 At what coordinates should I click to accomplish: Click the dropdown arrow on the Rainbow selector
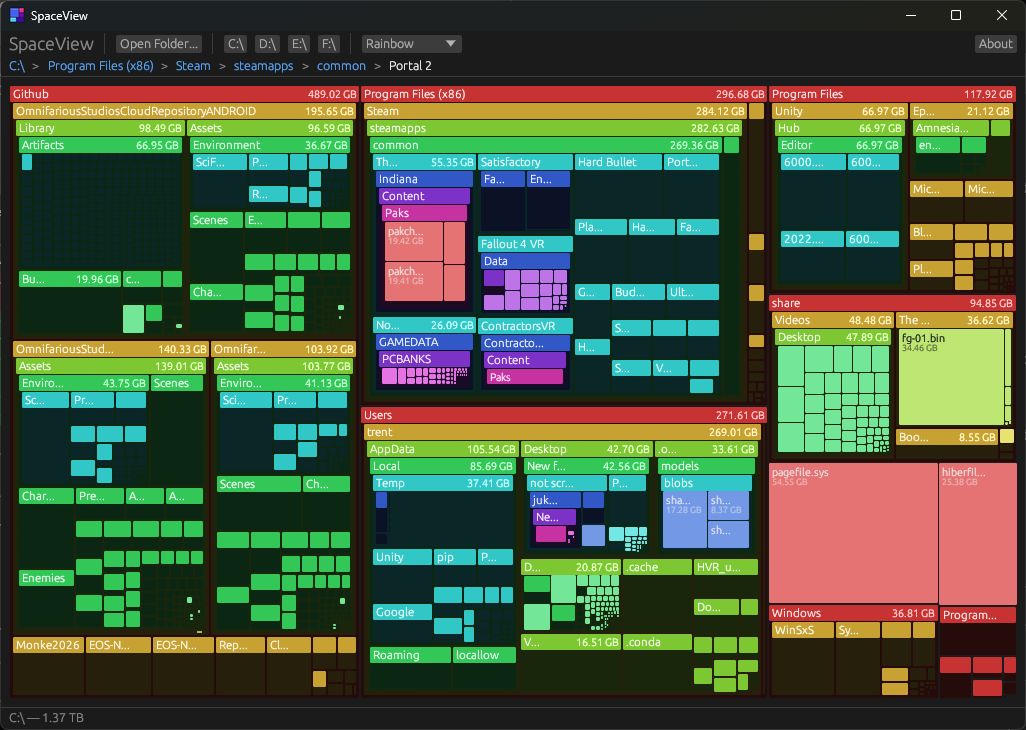tap(450, 44)
